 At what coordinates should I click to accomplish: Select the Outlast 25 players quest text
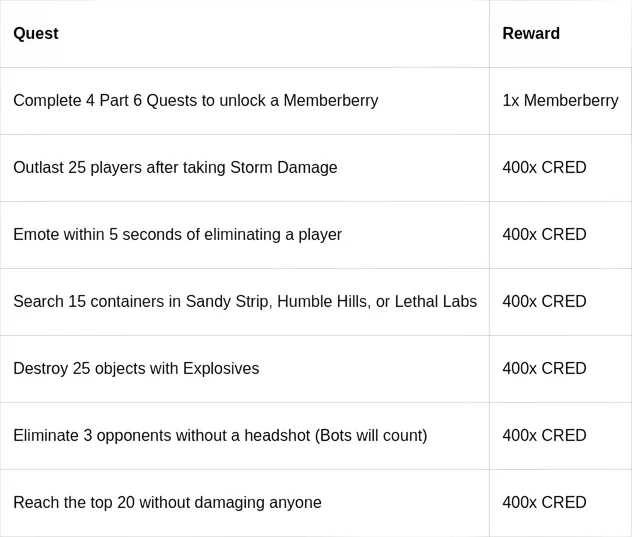tap(175, 168)
